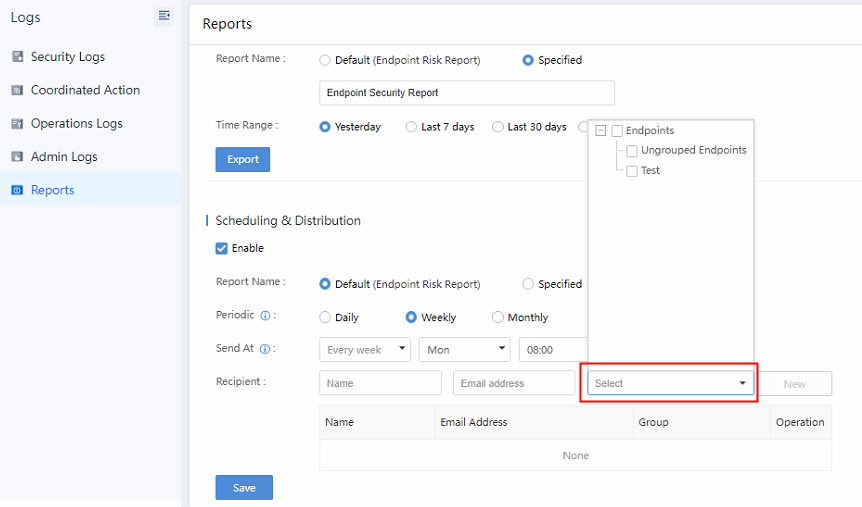Open the group Select dropdown

670,383
